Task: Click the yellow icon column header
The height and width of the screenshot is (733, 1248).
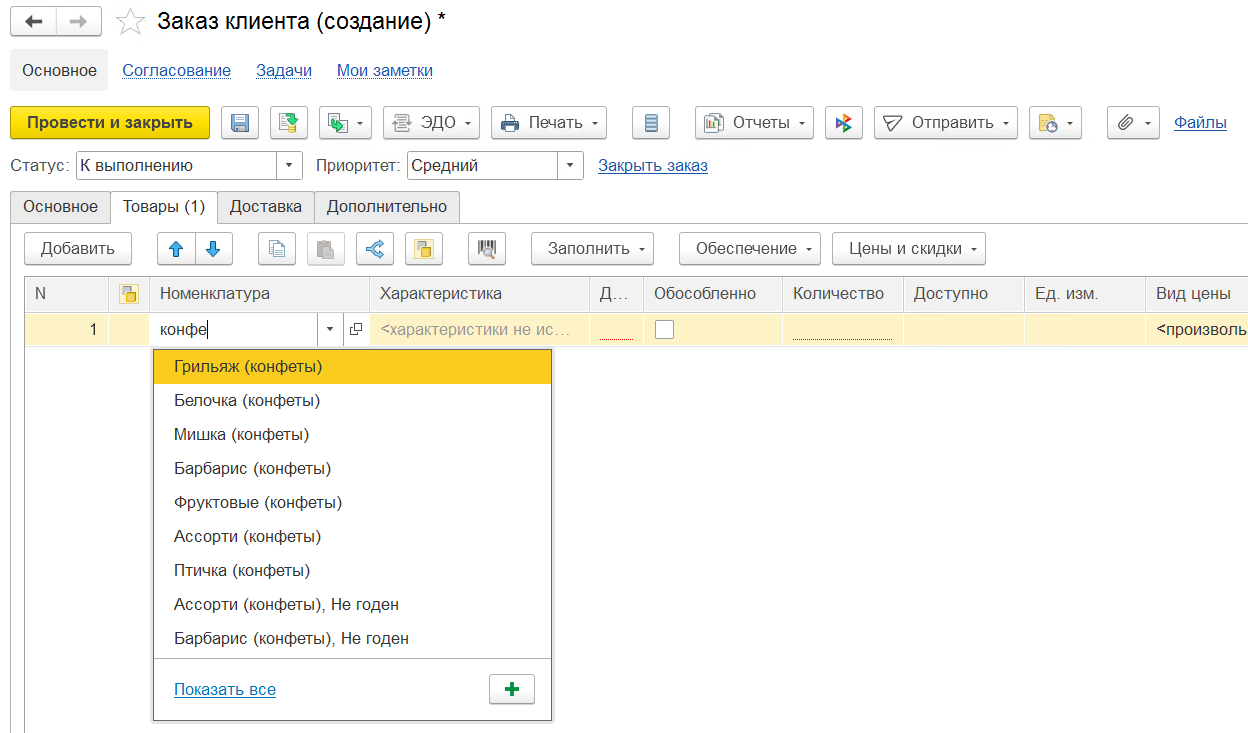Action: tap(128, 294)
